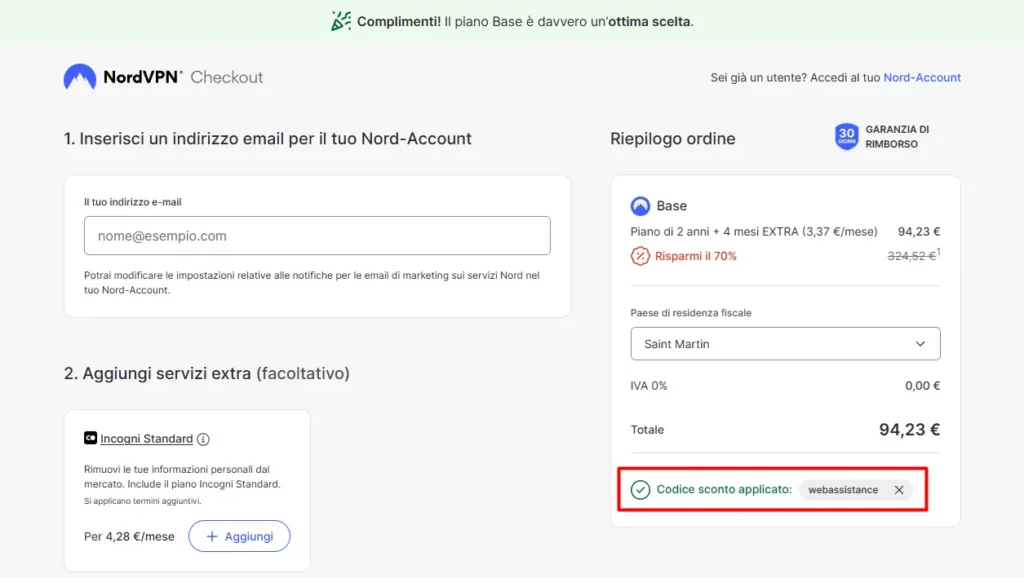
Task: Click the 'Checkout' header text
Action: pos(227,77)
